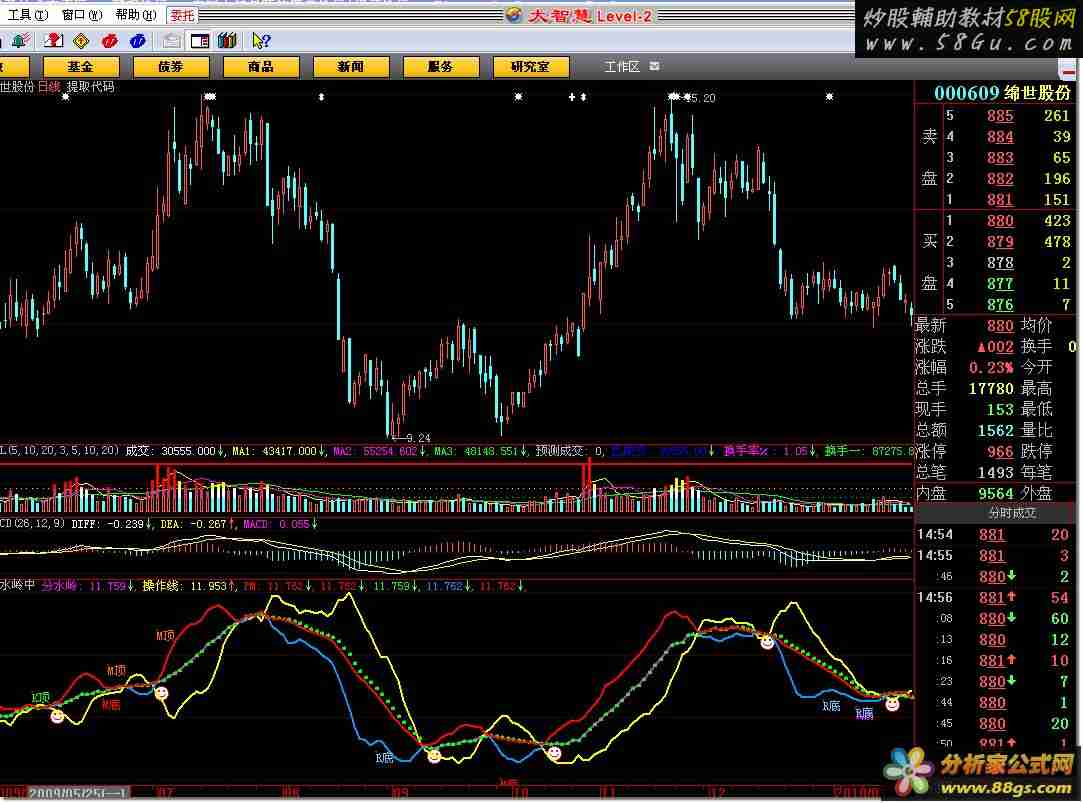Click sell level 1 price 881
1083x803 pixels.
[x=1000, y=200]
